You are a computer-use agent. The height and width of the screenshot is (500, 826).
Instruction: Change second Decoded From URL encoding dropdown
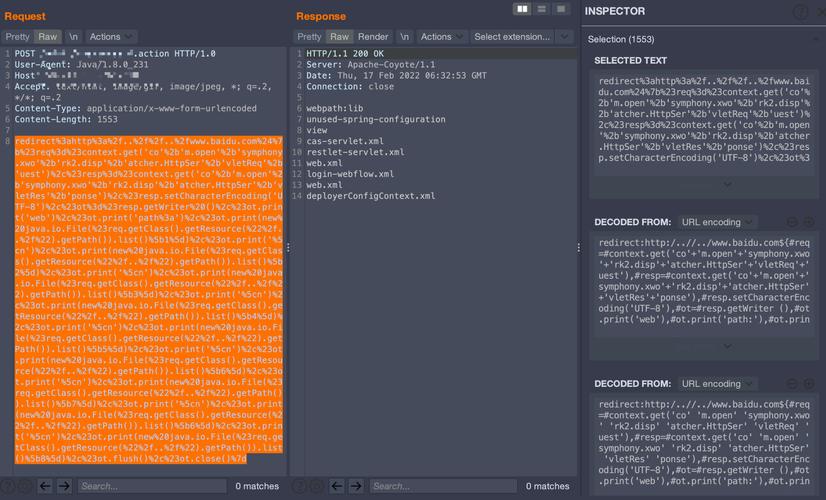click(717, 384)
